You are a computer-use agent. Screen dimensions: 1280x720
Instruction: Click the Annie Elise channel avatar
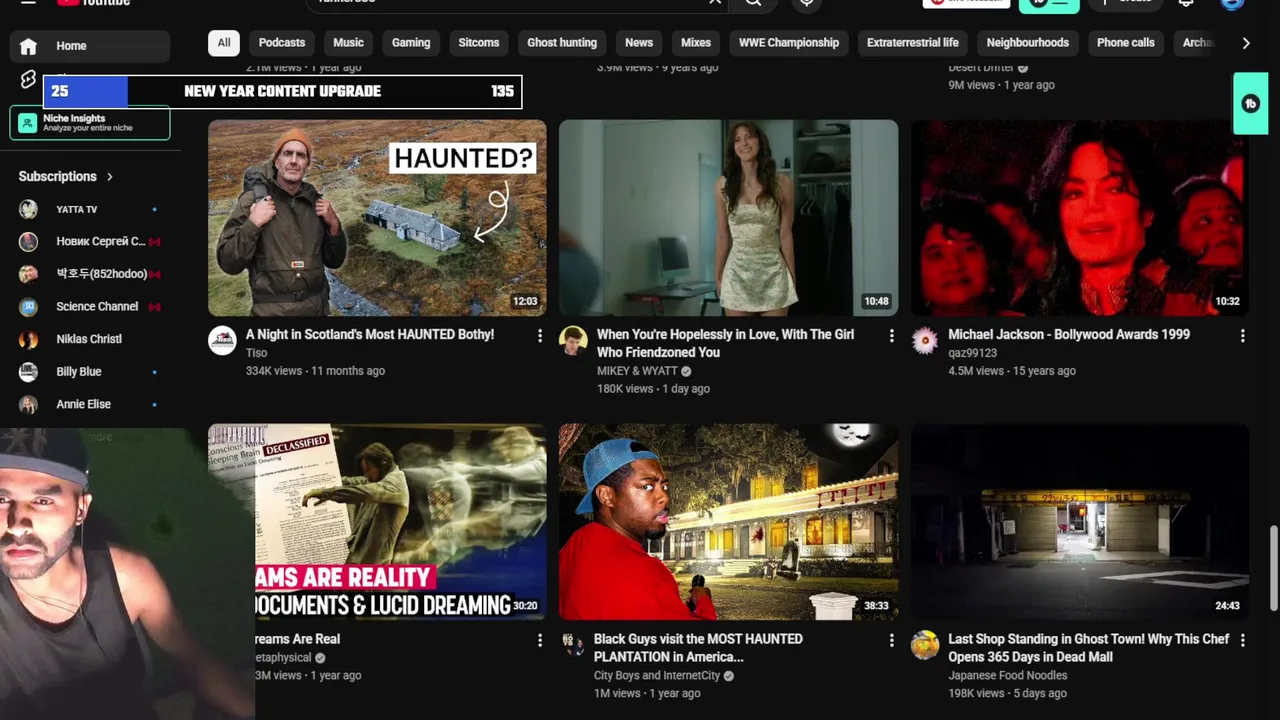click(28, 404)
